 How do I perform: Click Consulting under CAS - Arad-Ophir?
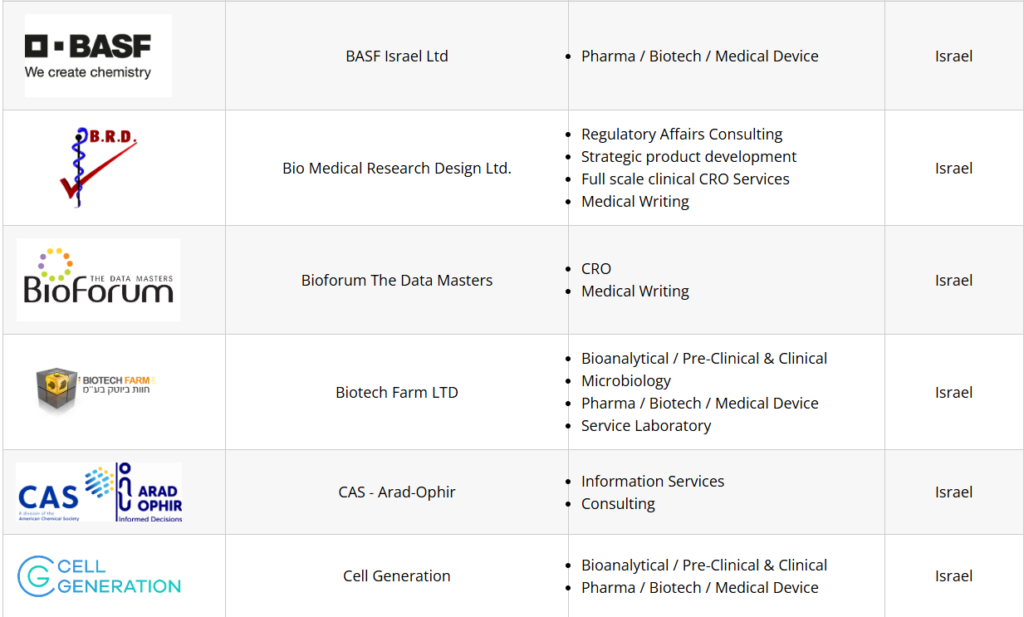[x=618, y=504]
